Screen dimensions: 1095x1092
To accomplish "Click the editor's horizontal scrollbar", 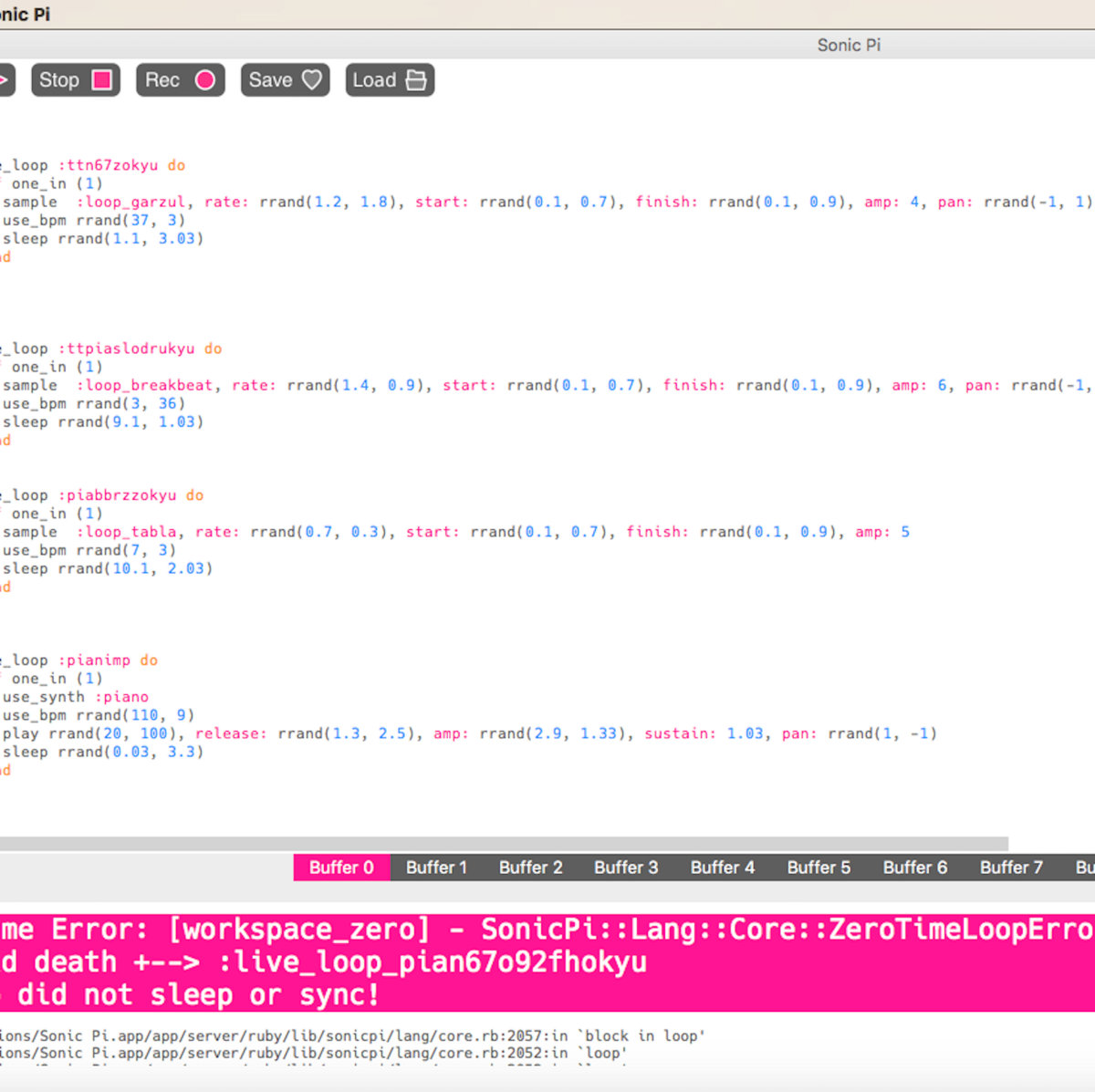I will point(502,844).
